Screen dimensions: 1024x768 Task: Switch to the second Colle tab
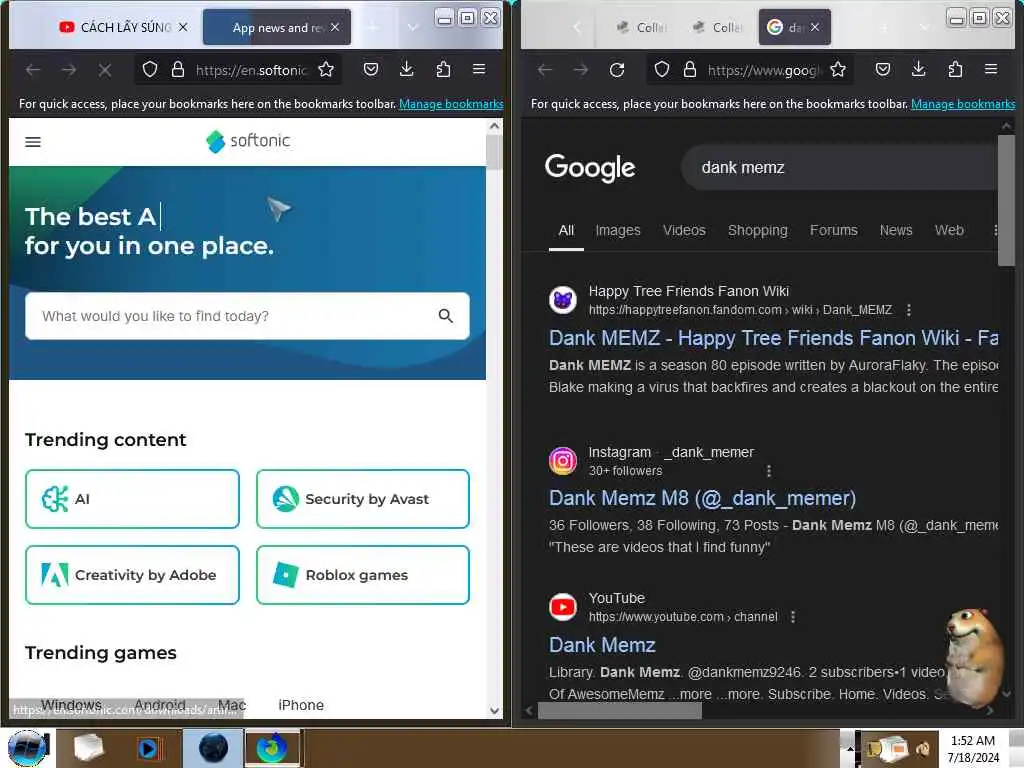click(x=718, y=27)
